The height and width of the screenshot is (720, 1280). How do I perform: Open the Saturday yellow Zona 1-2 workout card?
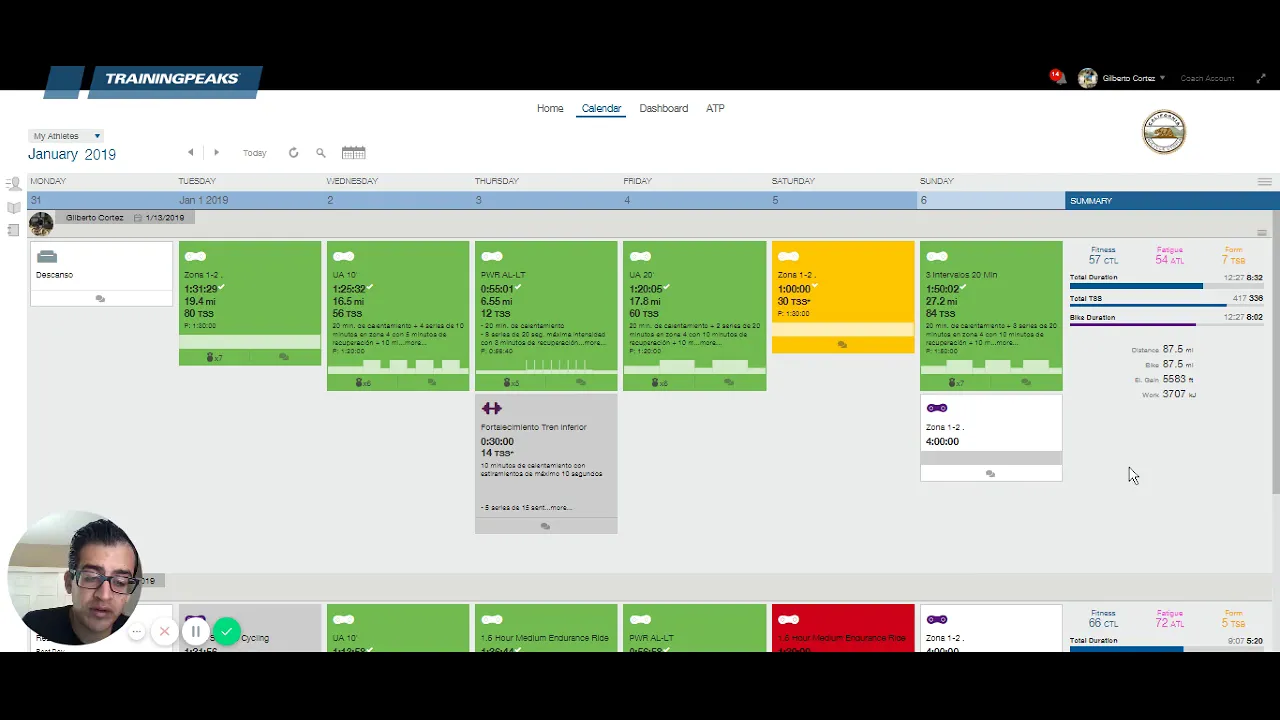coord(843,297)
